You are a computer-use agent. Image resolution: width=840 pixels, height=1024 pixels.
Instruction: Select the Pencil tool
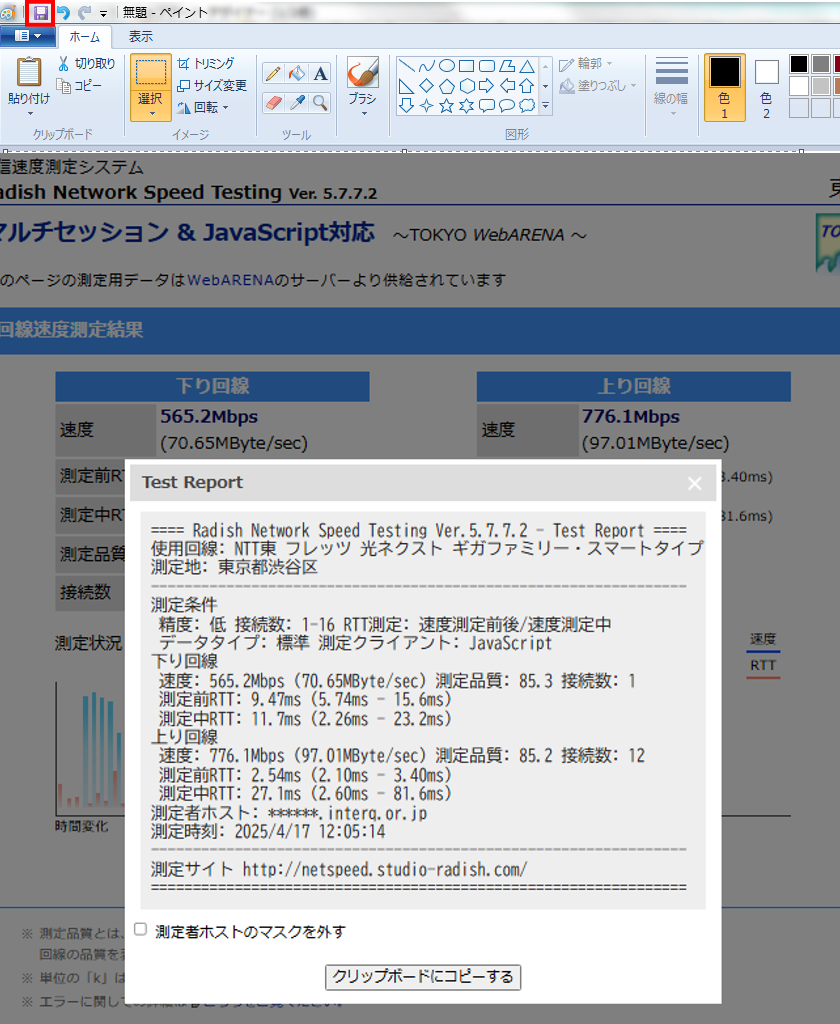click(272, 74)
